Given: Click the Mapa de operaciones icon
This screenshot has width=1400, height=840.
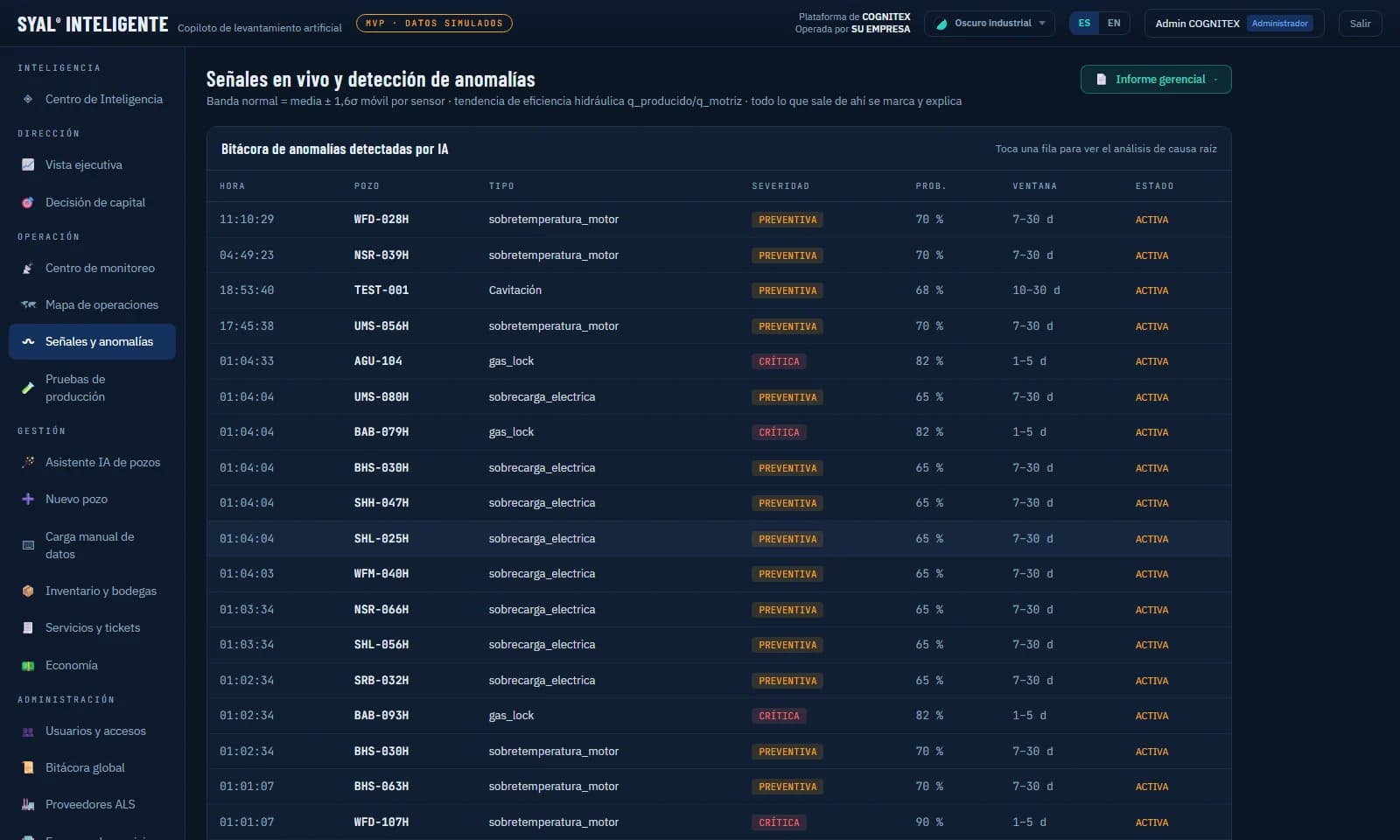Looking at the screenshot, I should coord(28,305).
